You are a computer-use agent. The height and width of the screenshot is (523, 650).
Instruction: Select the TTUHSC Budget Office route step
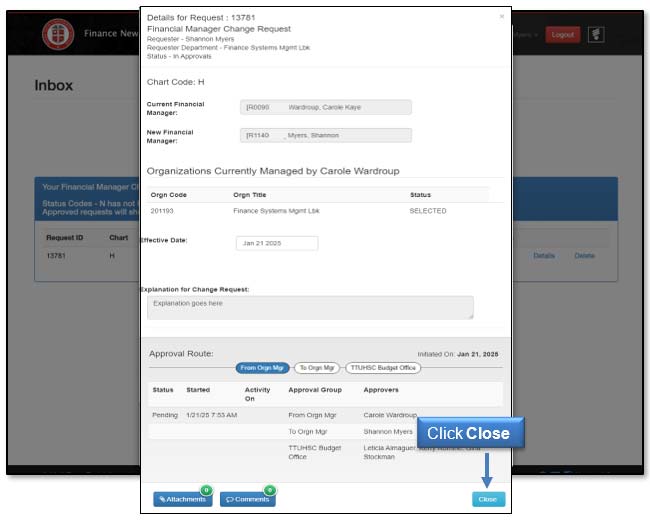pos(383,368)
